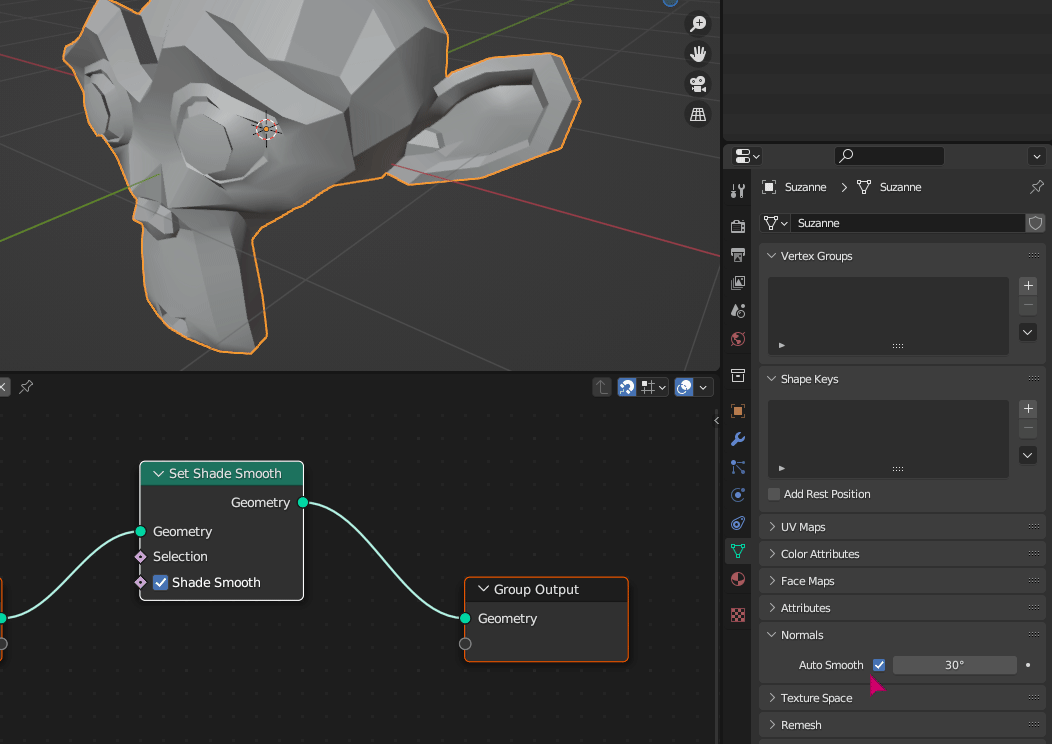The width and height of the screenshot is (1052, 744).
Task: Click the viewport pan hand icon
Action: click(x=698, y=54)
